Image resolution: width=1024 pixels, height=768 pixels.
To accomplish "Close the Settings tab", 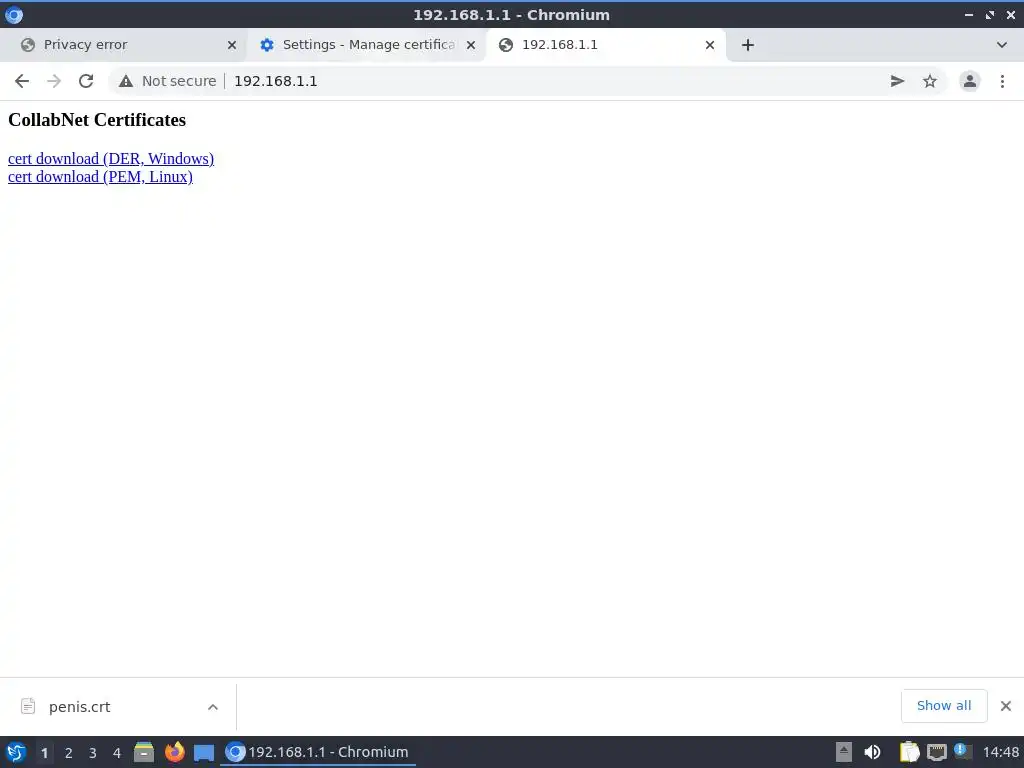I will (471, 45).
